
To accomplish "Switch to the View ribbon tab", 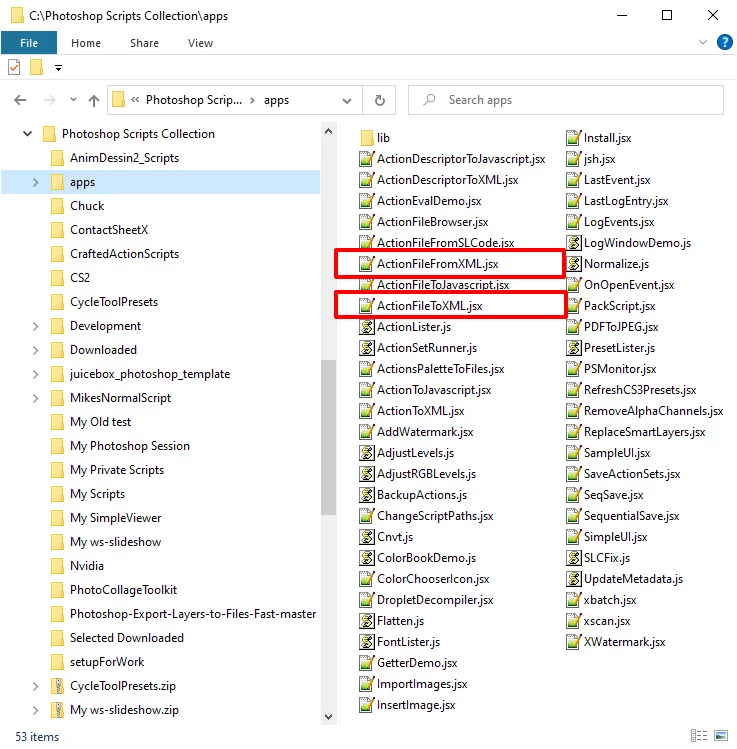I will (x=200, y=43).
